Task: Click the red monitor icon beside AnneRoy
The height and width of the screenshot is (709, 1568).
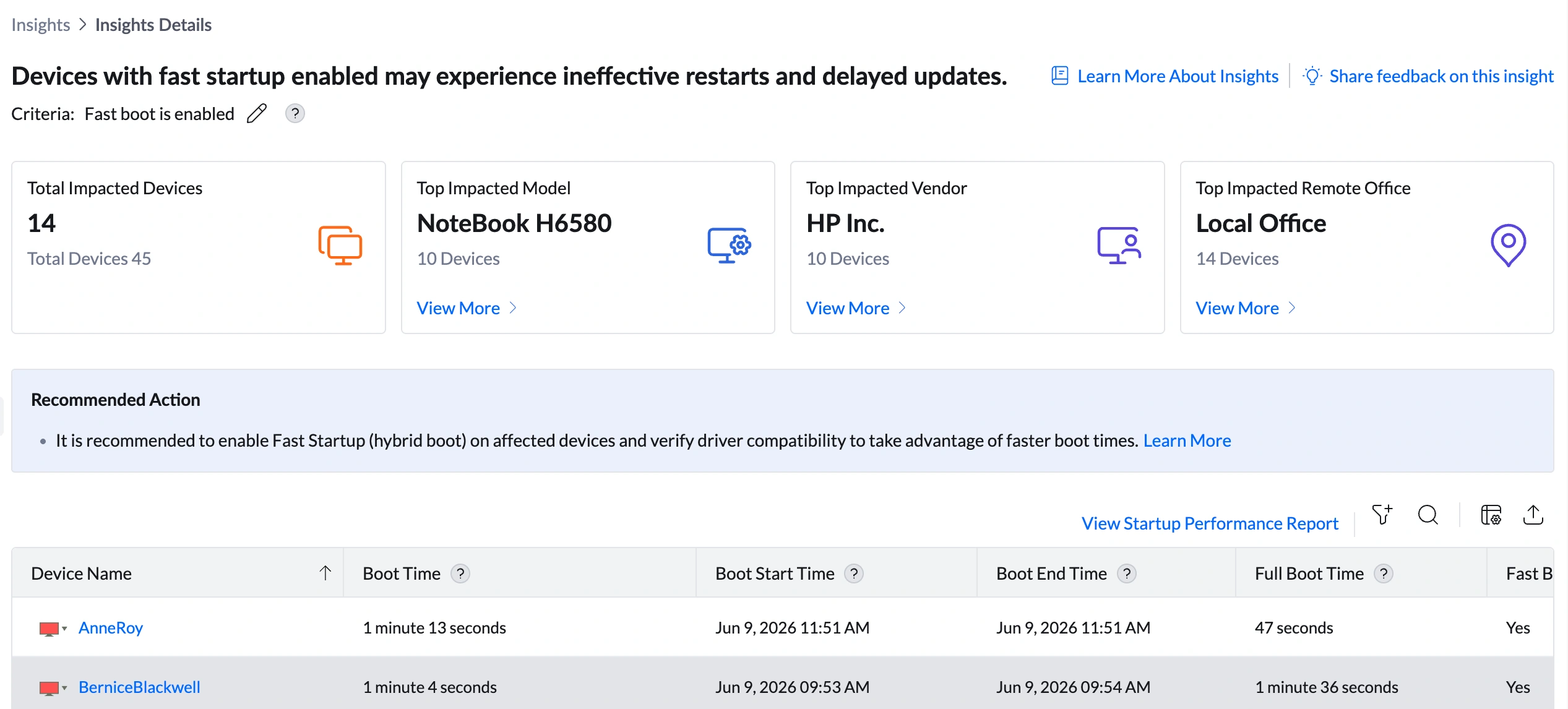Action: coord(49,629)
